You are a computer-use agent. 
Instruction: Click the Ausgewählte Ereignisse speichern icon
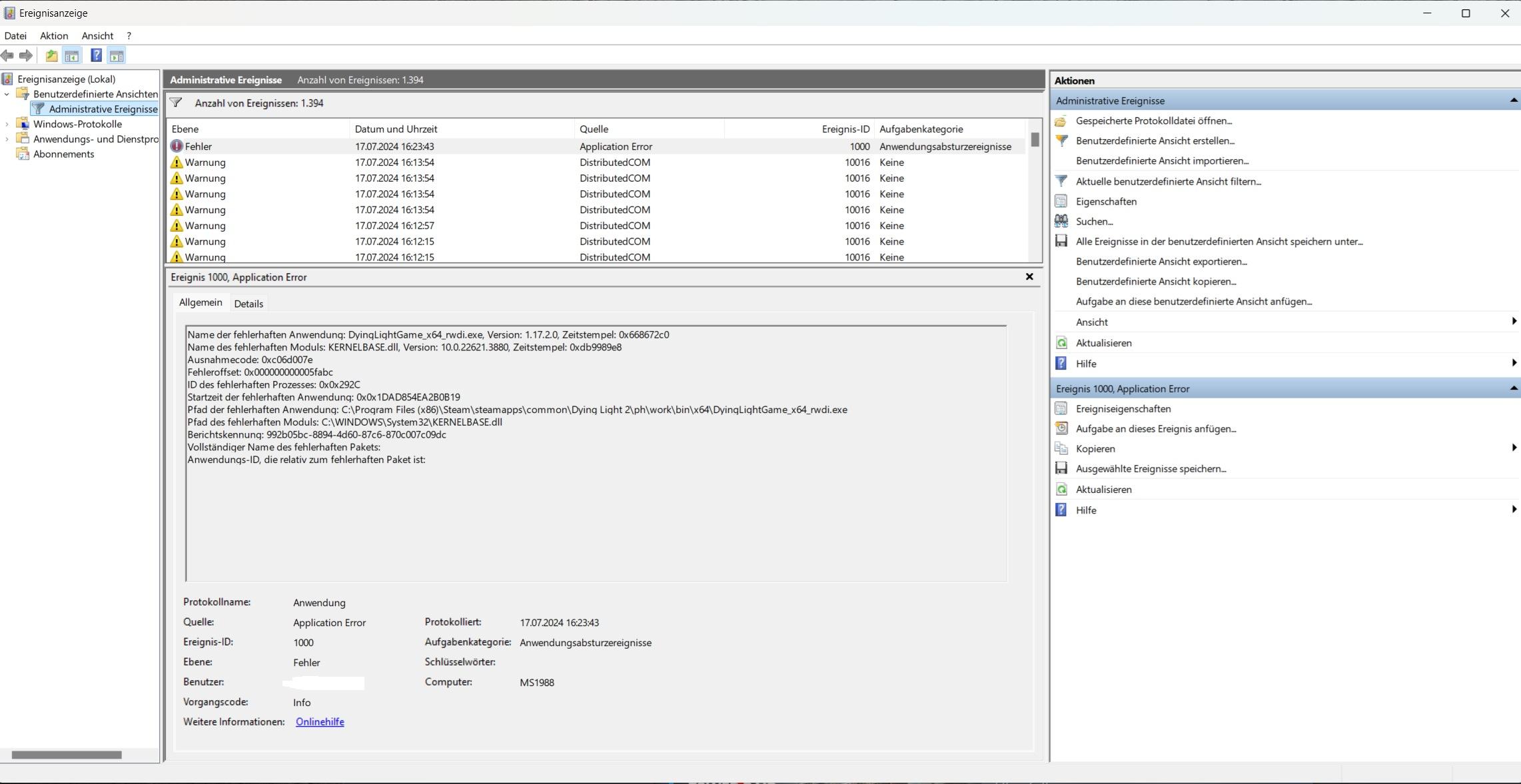(x=1061, y=468)
